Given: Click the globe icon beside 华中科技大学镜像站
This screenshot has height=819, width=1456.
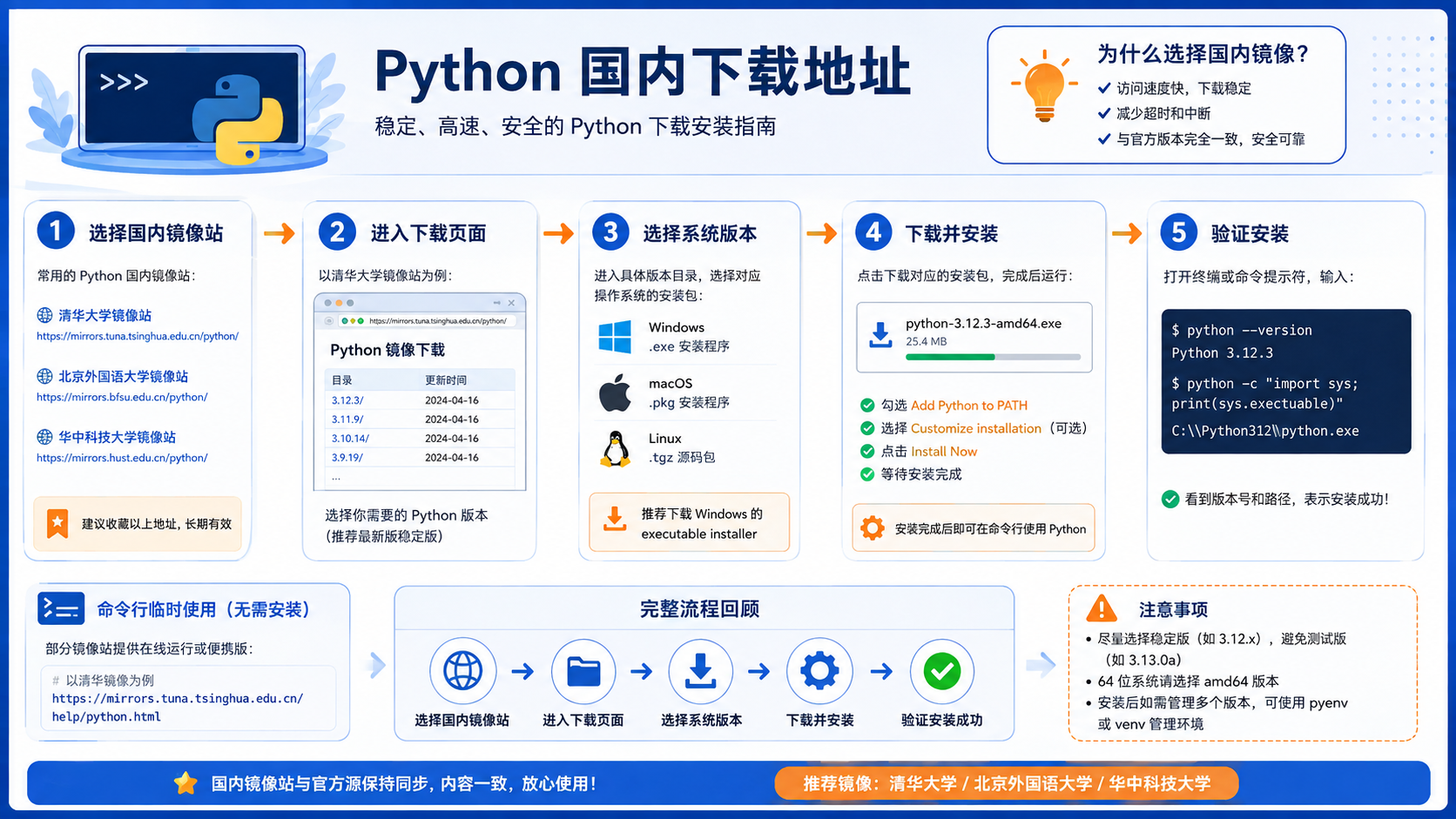Looking at the screenshot, I should (44, 437).
